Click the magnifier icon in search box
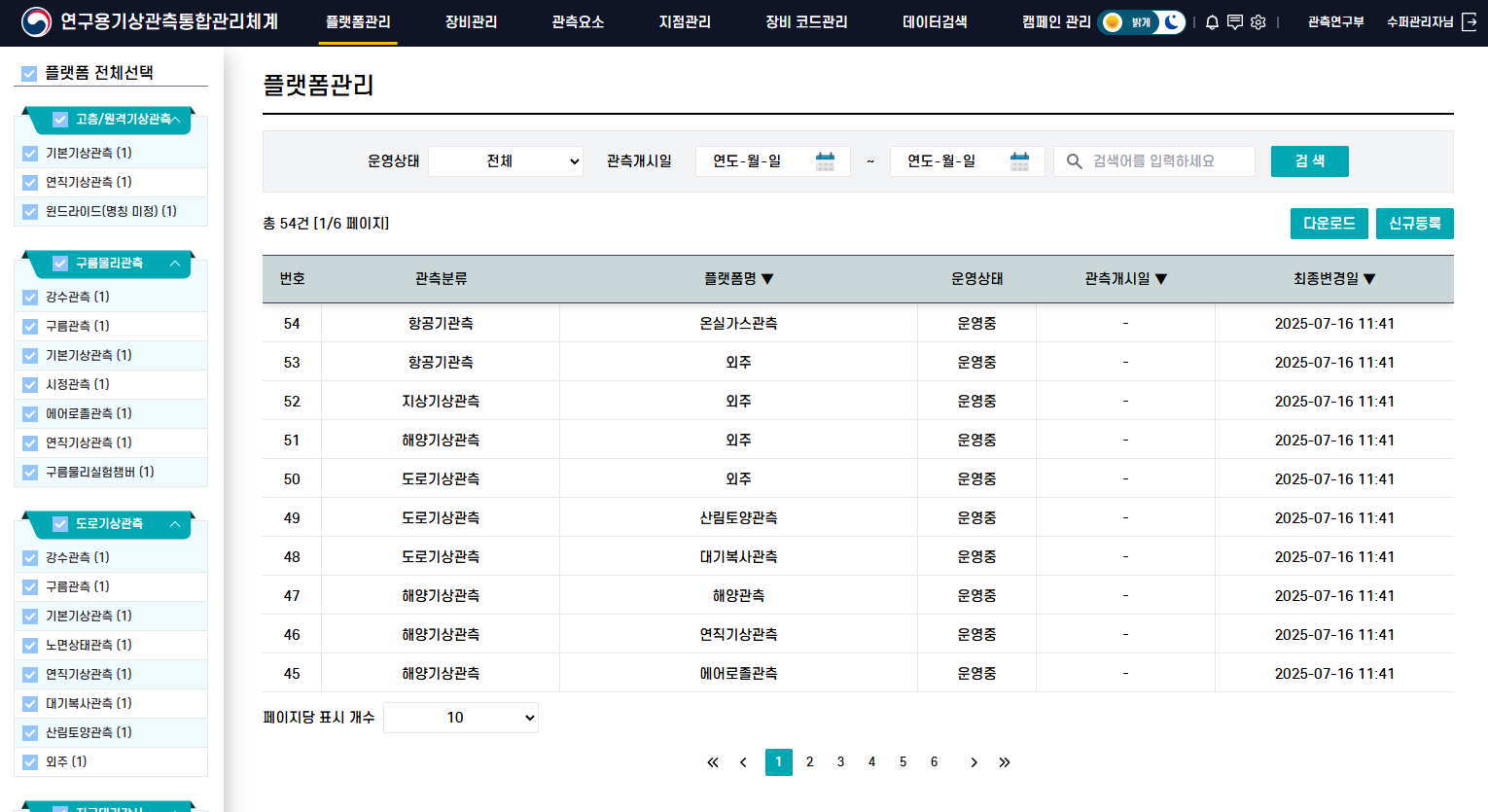 (1075, 161)
